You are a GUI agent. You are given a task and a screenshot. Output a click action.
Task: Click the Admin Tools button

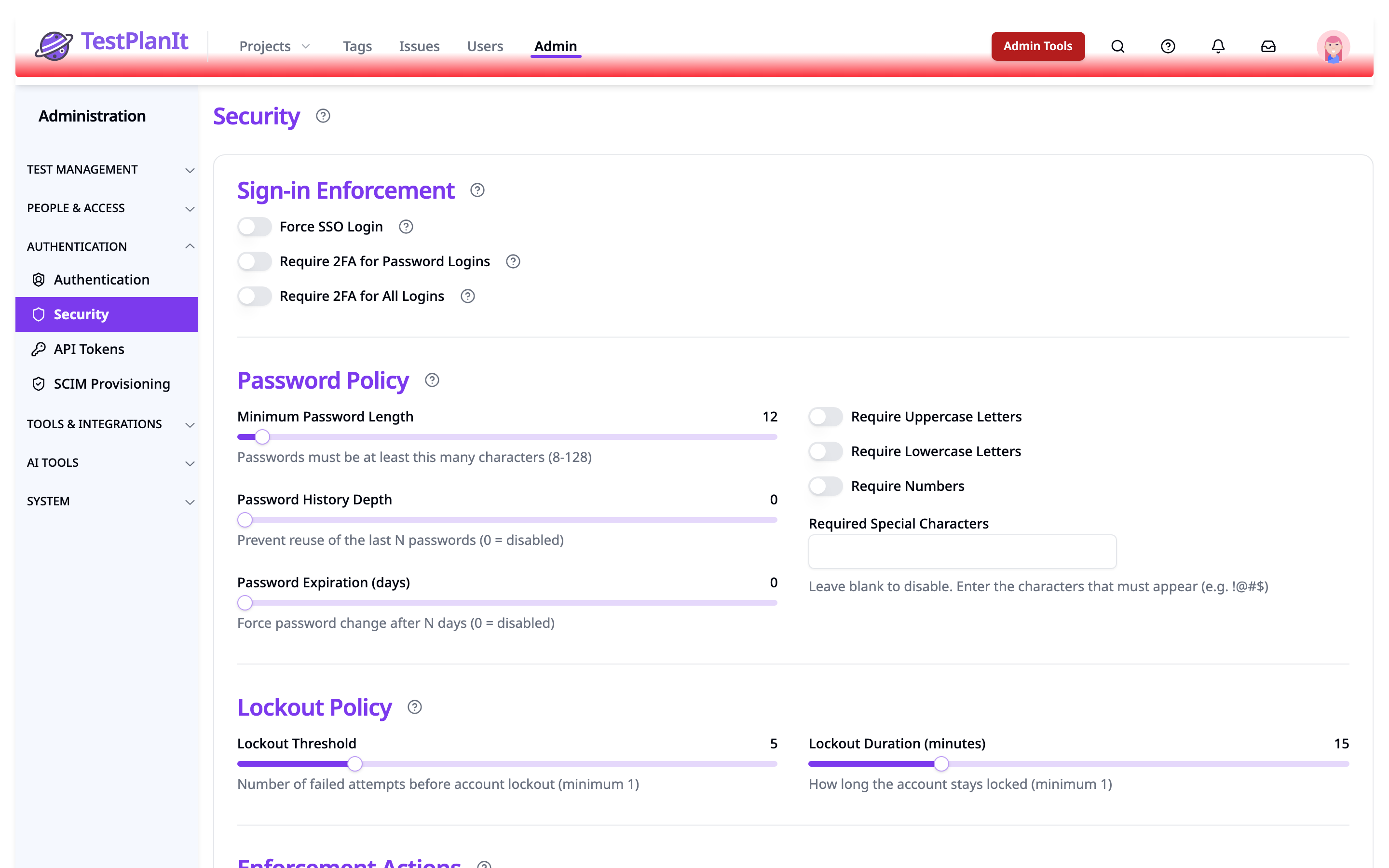(1038, 46)
